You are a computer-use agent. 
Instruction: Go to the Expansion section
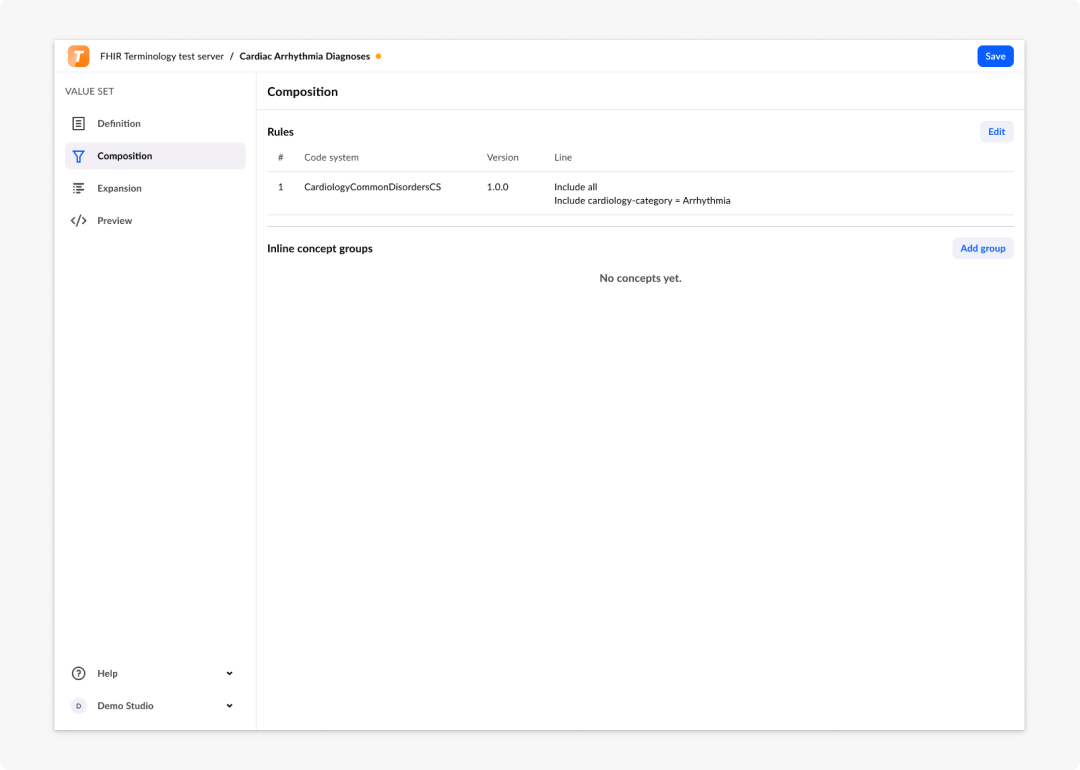(x=155, y=189)
